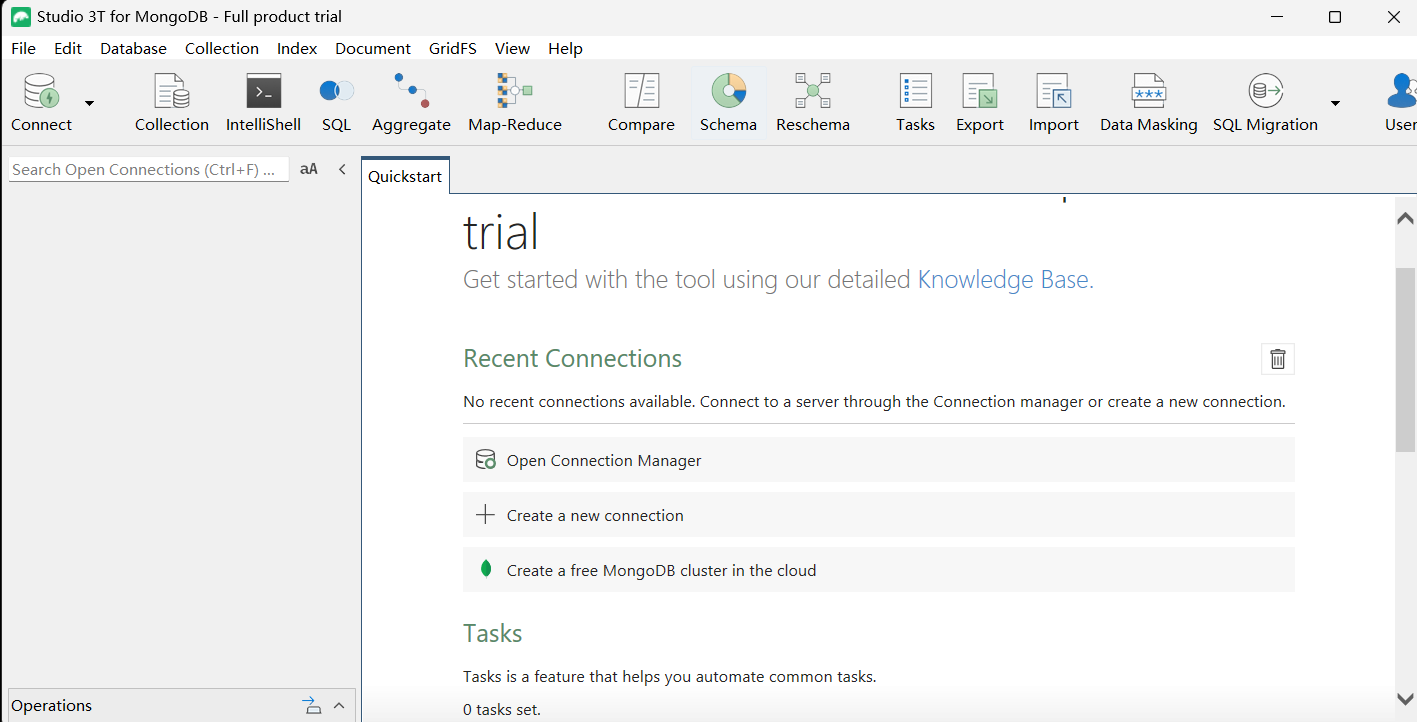
Task: Click the Reschema toolbar icon
Action: [x=813, y=103]
